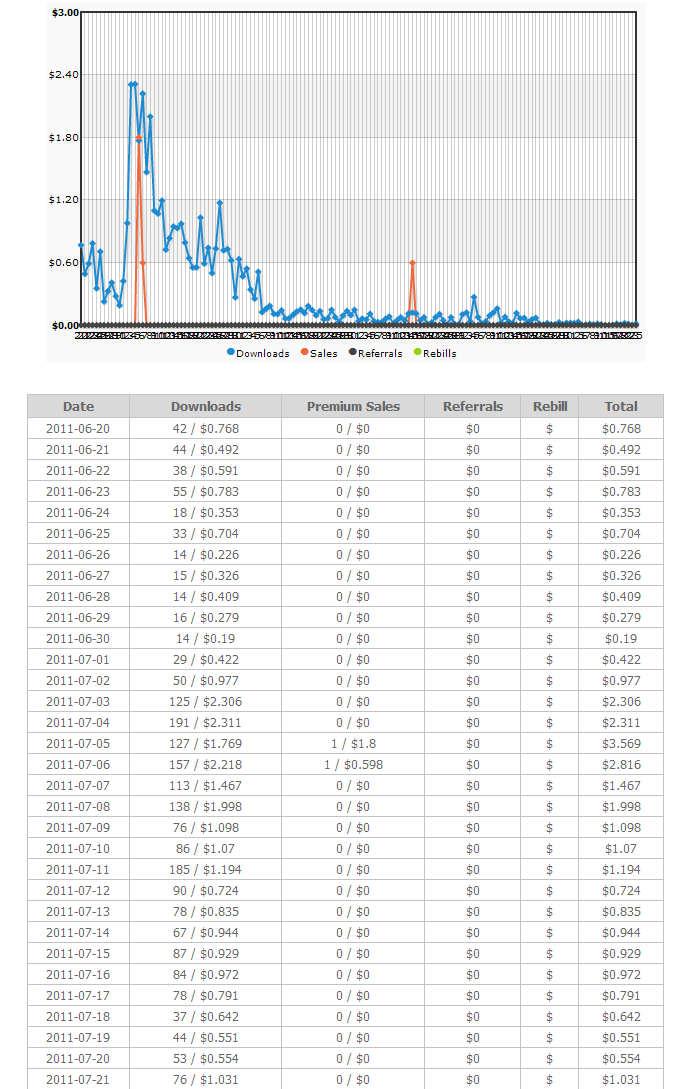Click the Total column header
The width and height of the screenshot is (676, 1089).
coord(621,406)
